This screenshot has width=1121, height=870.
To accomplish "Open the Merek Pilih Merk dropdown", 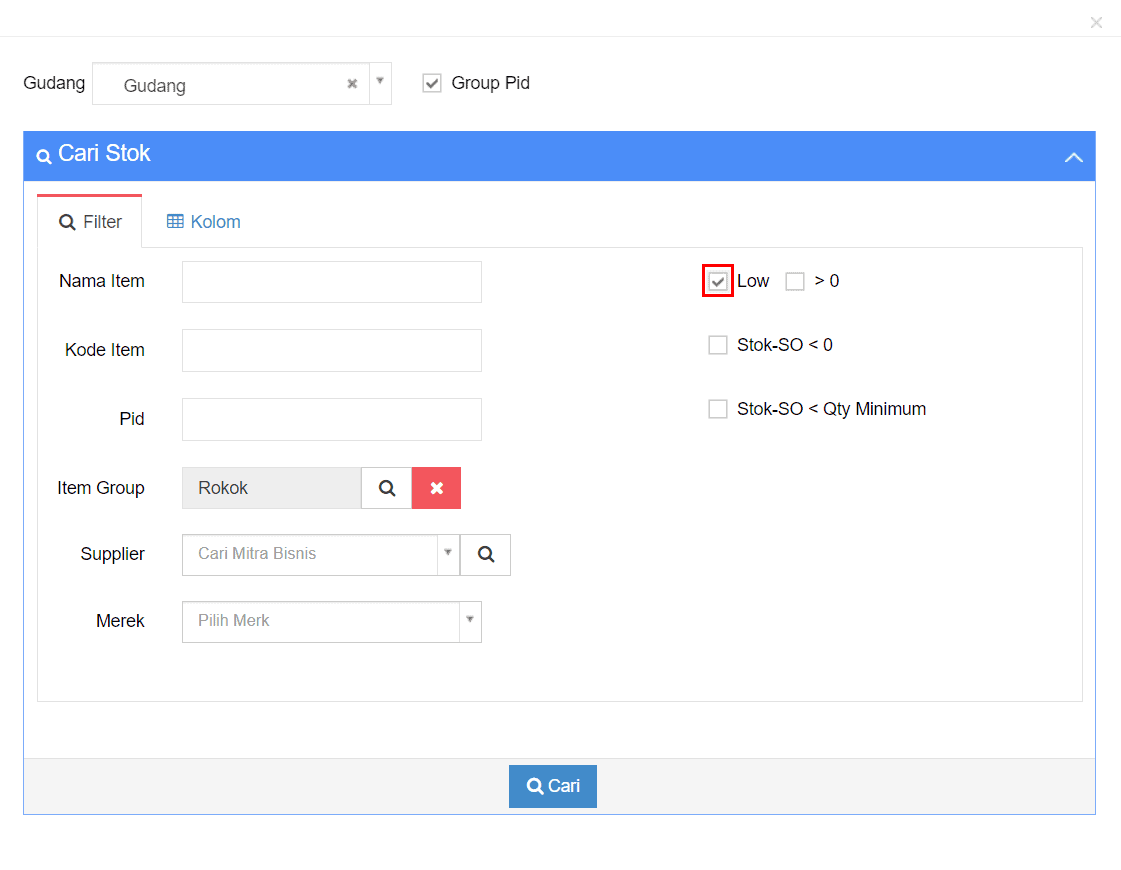I will [x=470, y=621].
